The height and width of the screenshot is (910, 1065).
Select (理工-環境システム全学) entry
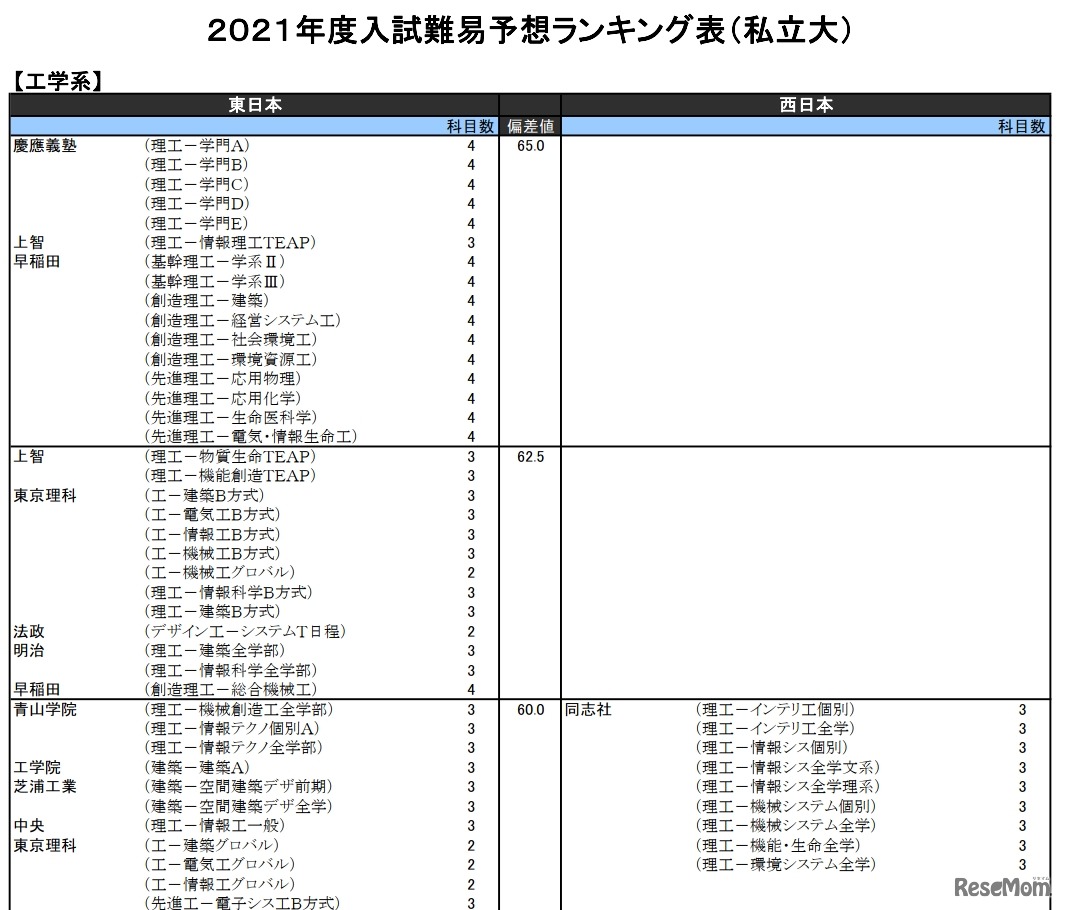786,864
